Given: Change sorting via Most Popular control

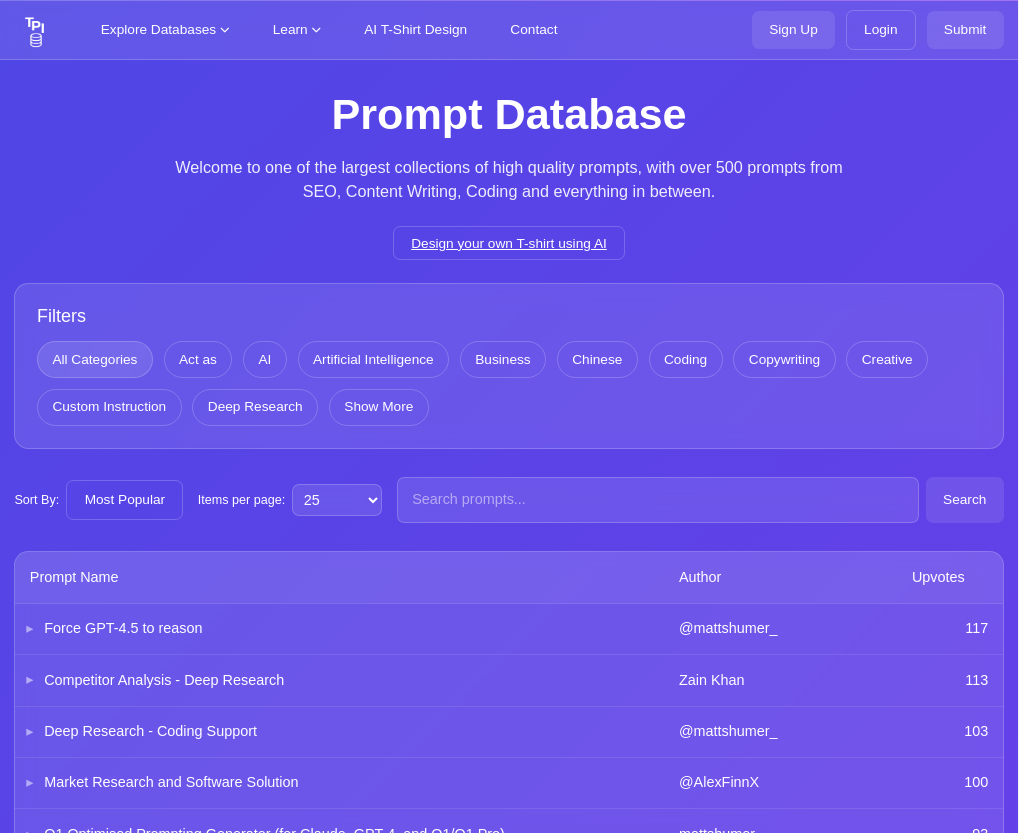Looking at the screenshot, I should (124, 499).
